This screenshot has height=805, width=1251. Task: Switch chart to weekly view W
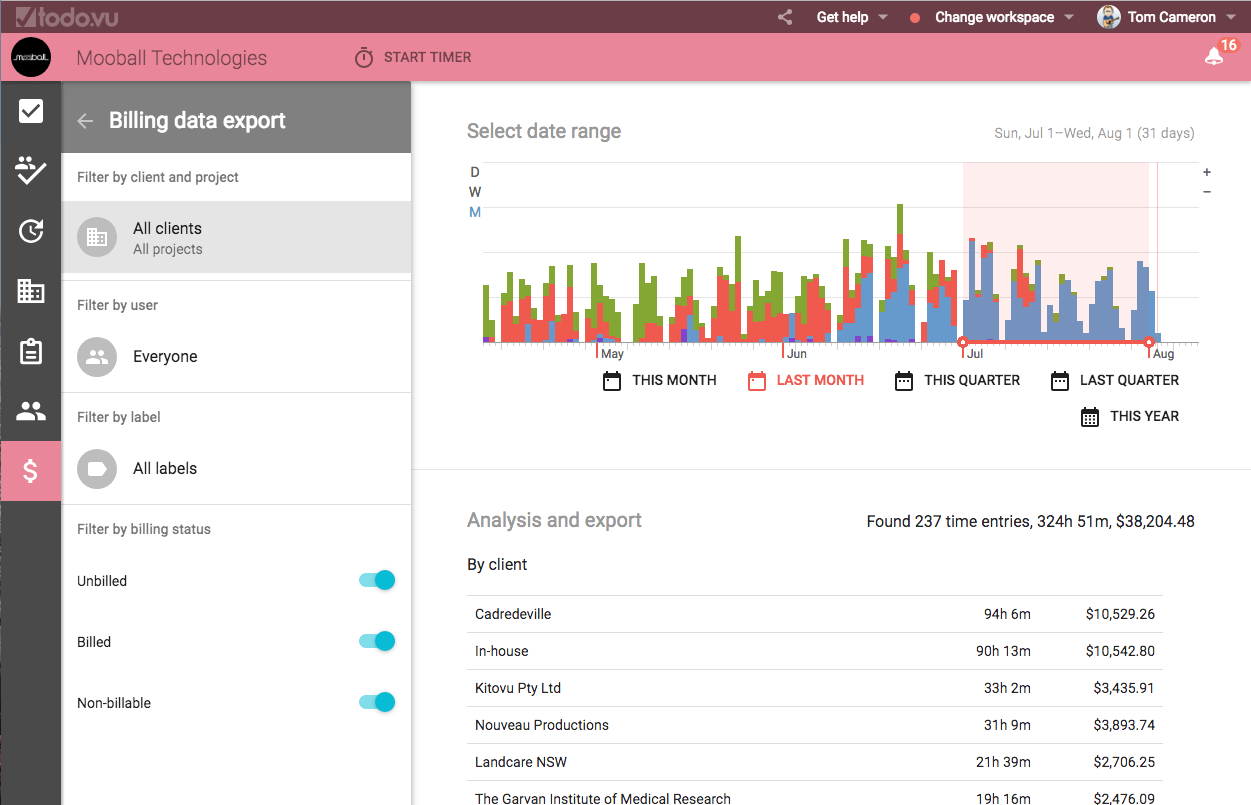point(475,192)
